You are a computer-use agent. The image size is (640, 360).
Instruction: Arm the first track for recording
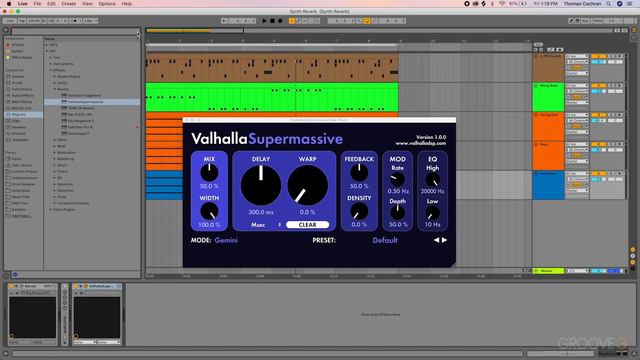click(619, 56)
